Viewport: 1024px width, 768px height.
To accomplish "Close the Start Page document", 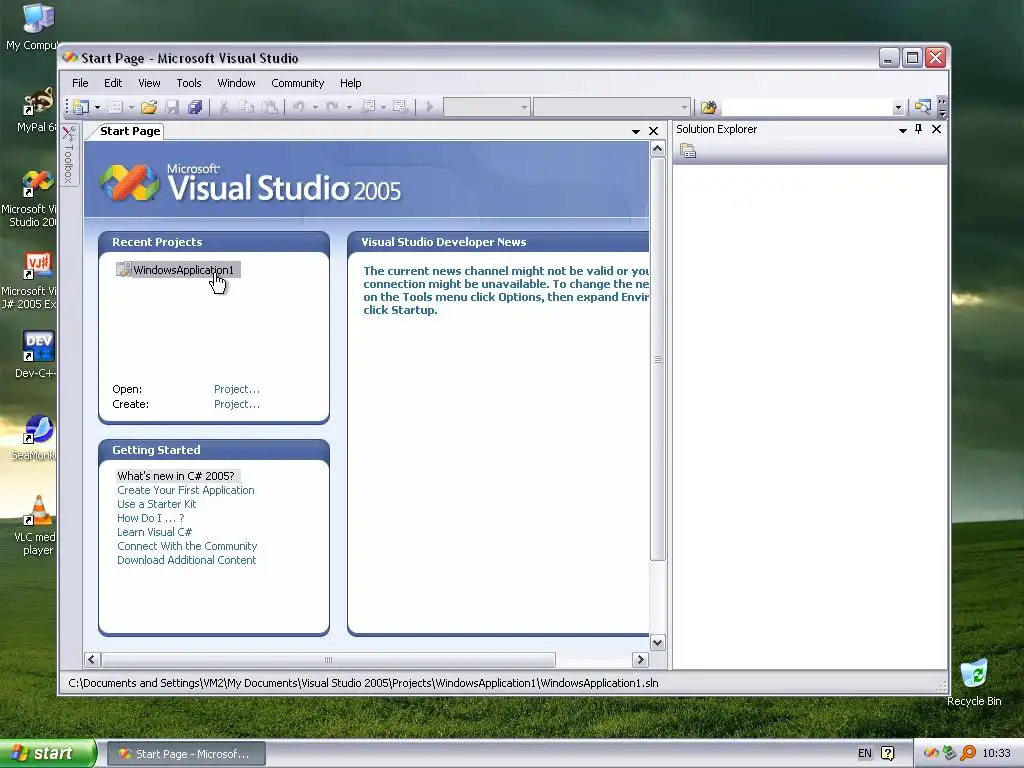I will click(653, 131).
